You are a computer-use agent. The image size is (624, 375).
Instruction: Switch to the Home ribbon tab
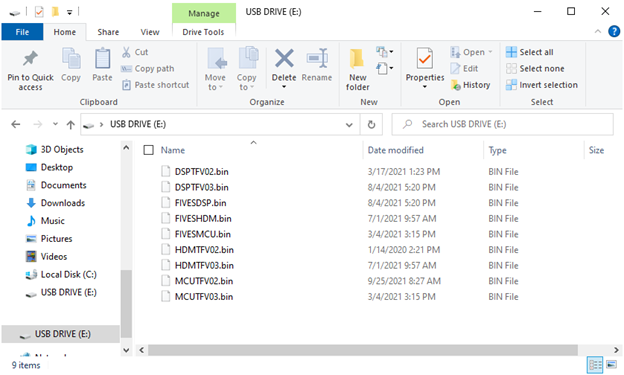tap(64, 32)
